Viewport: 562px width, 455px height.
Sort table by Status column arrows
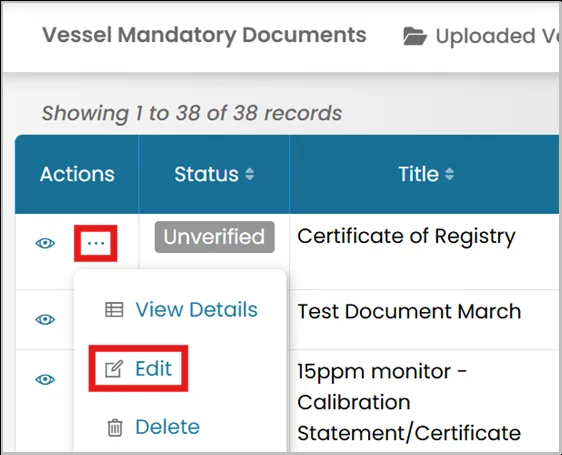point(249,174)
